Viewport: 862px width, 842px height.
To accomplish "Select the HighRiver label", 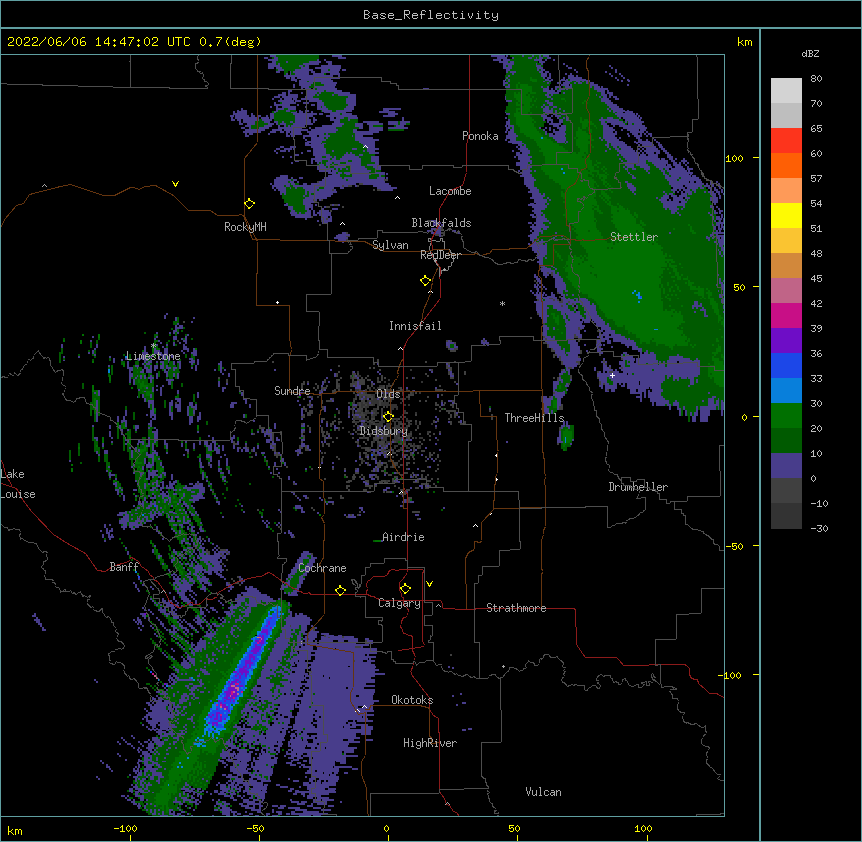I will point(430,743).
